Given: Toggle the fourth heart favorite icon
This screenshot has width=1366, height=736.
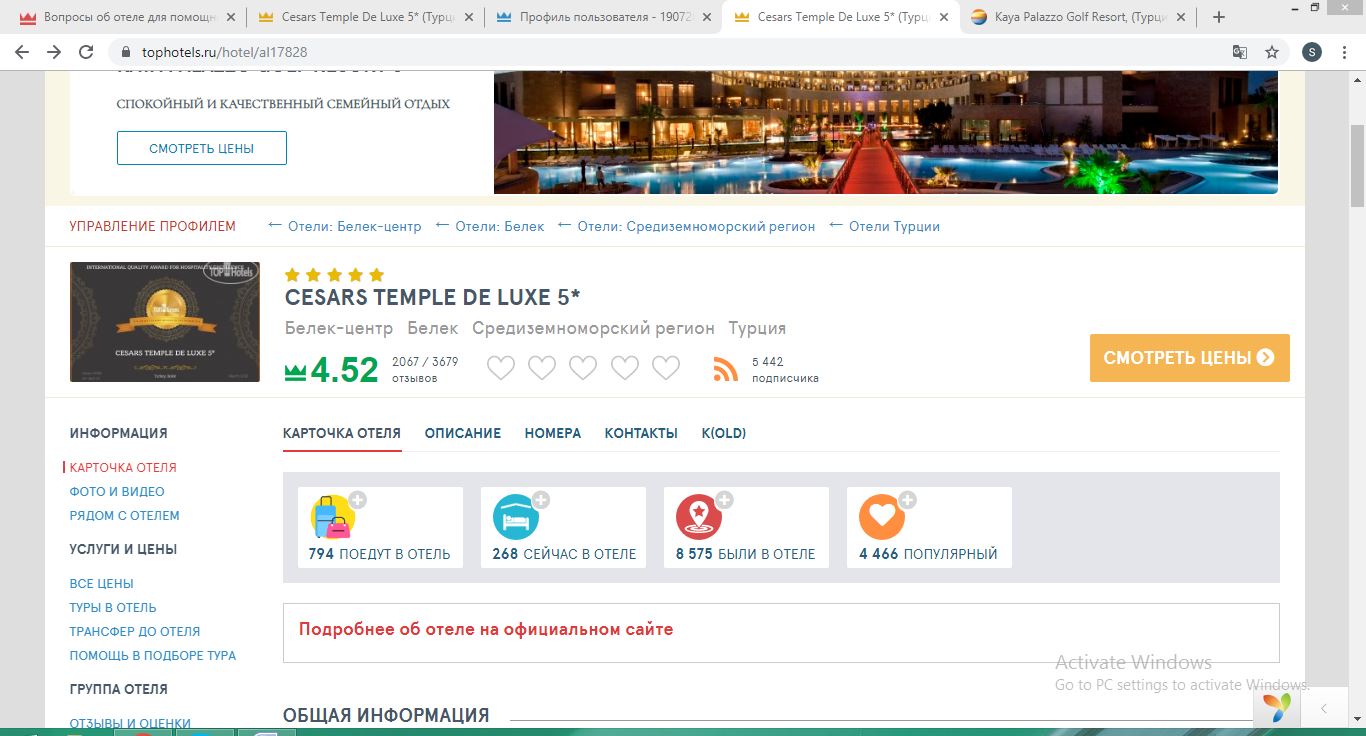Looking at the screenshot, I should point(625,368).
